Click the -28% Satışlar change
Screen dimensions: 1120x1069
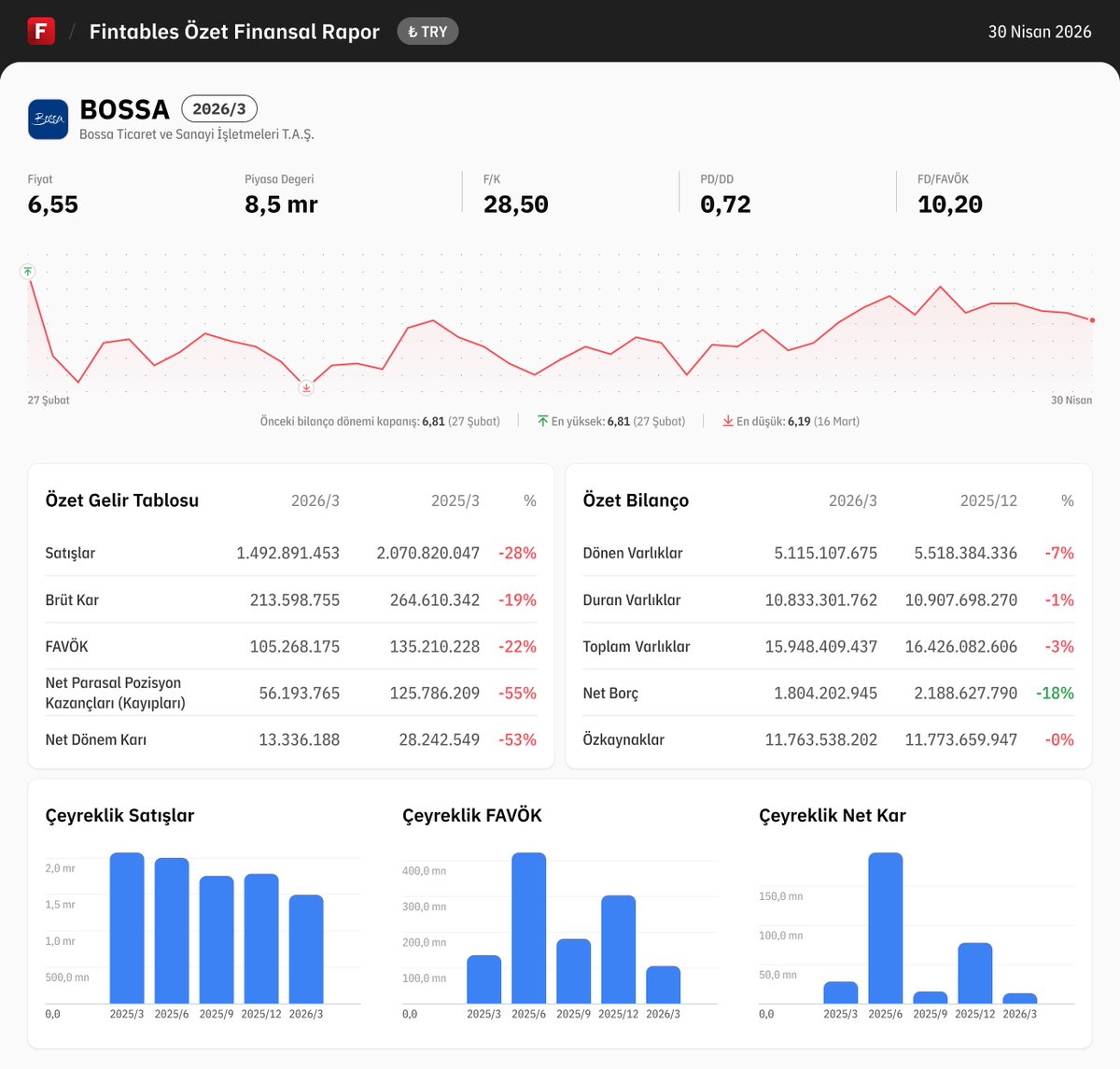click(x=518, y=553)
